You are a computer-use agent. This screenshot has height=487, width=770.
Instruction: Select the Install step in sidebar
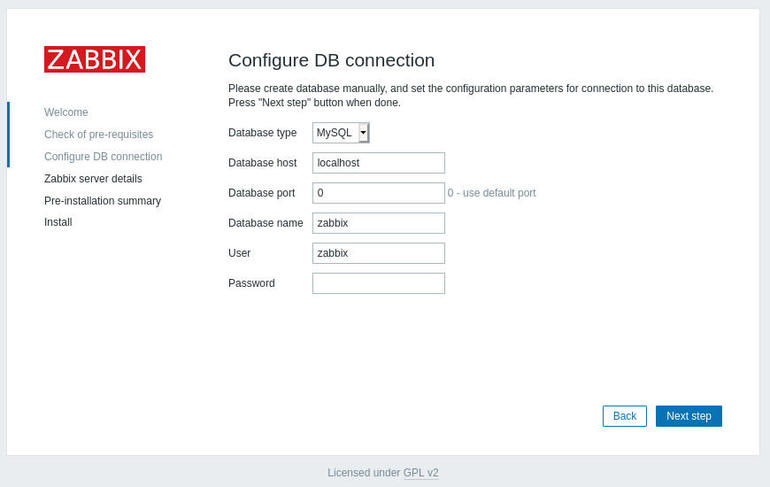click(x=58, y=222)
